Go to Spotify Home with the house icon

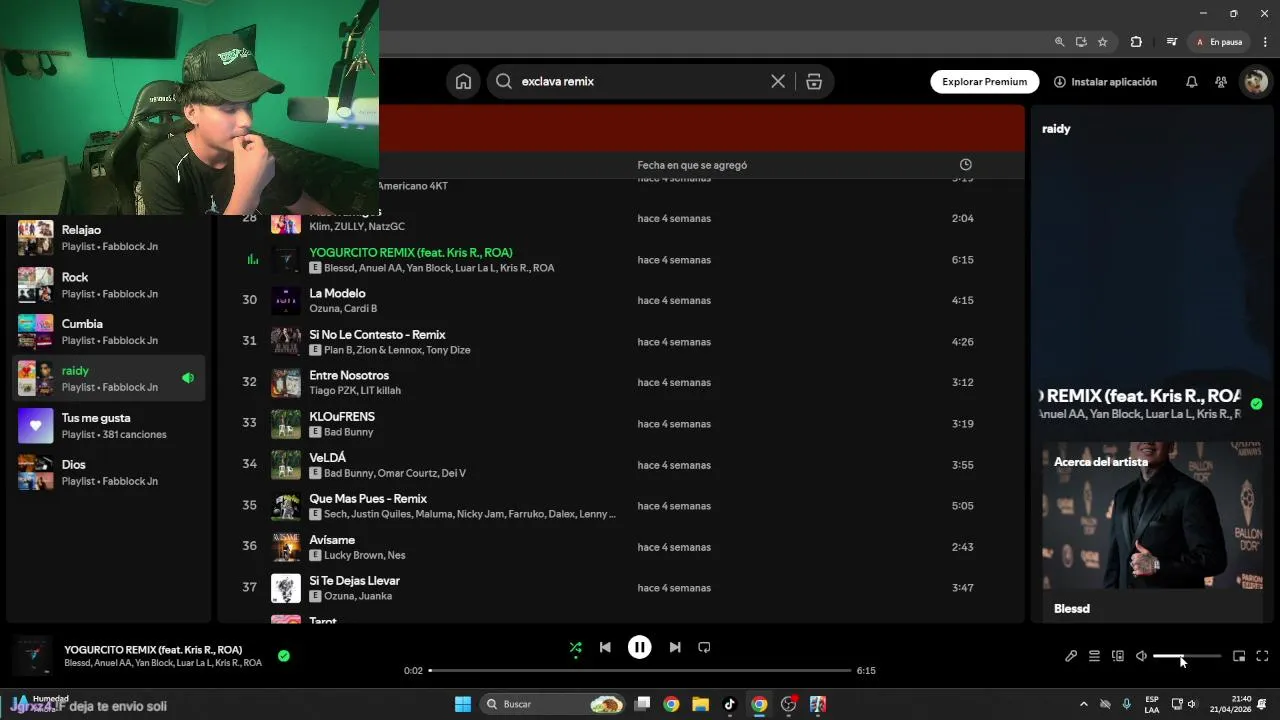click(463, 82)
